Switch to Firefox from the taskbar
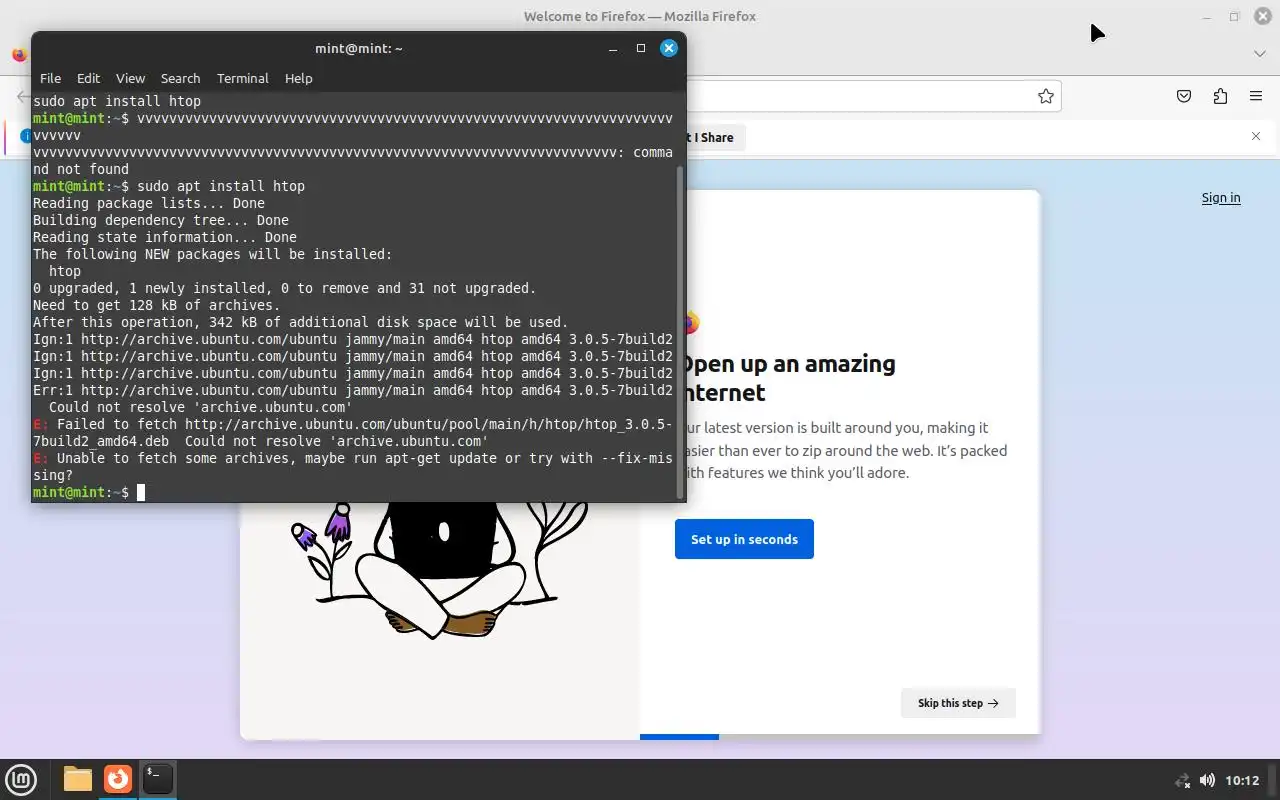1280x800 pixels. (x=118, y=779)
